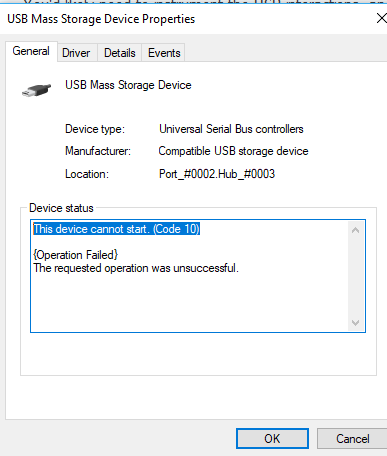Click the '{Operation Failed}' line
The height and width of the screenshot is (456, 387).
[x=76, y=255]
